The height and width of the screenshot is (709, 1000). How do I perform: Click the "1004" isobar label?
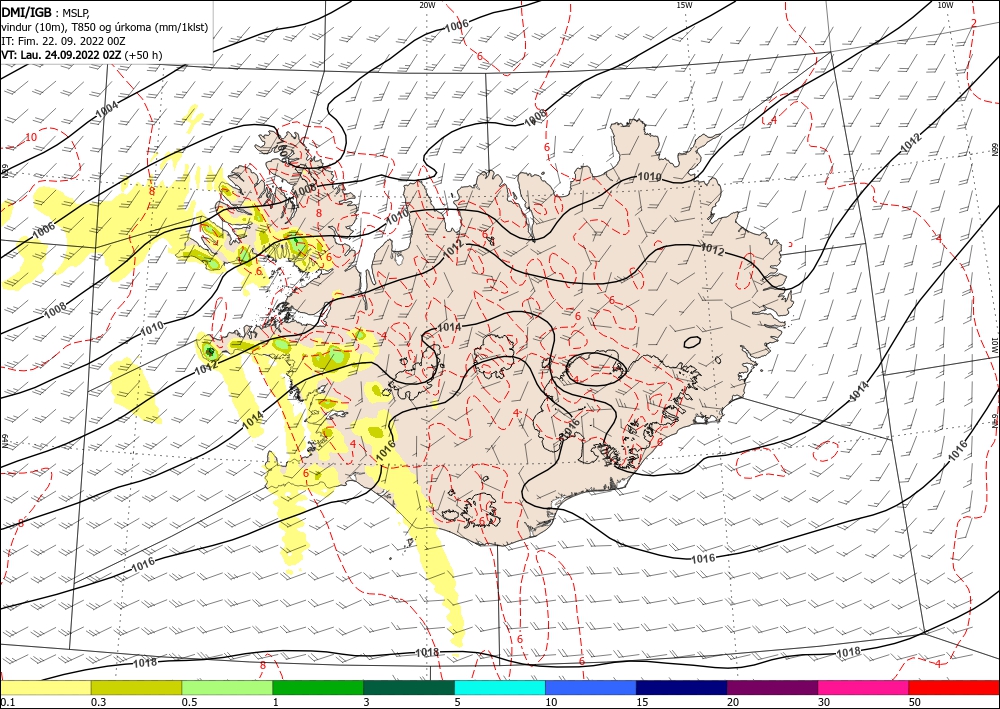(x=107, y=110)
